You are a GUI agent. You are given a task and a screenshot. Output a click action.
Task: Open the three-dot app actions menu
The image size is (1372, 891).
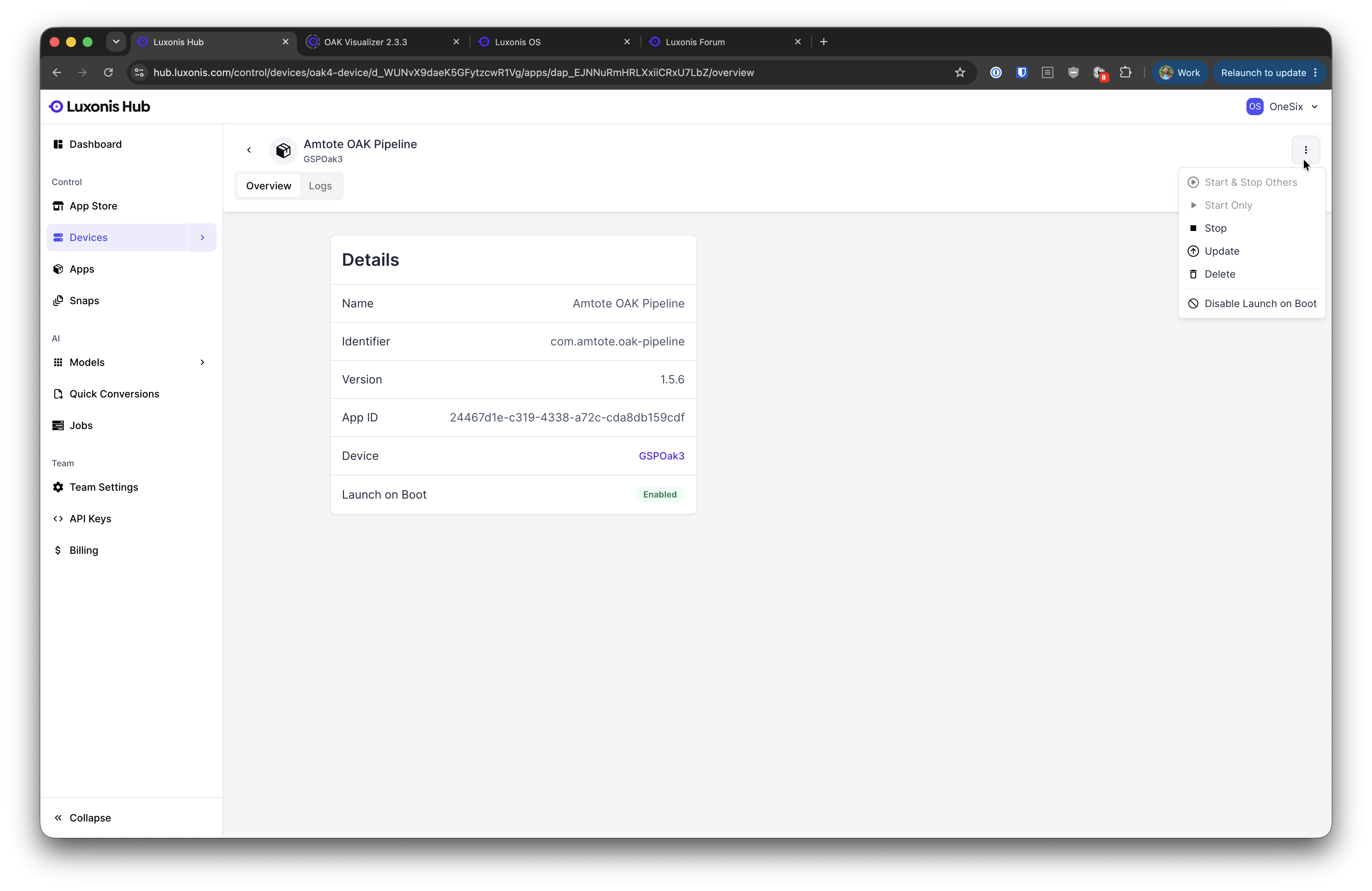coord(1305,150)
